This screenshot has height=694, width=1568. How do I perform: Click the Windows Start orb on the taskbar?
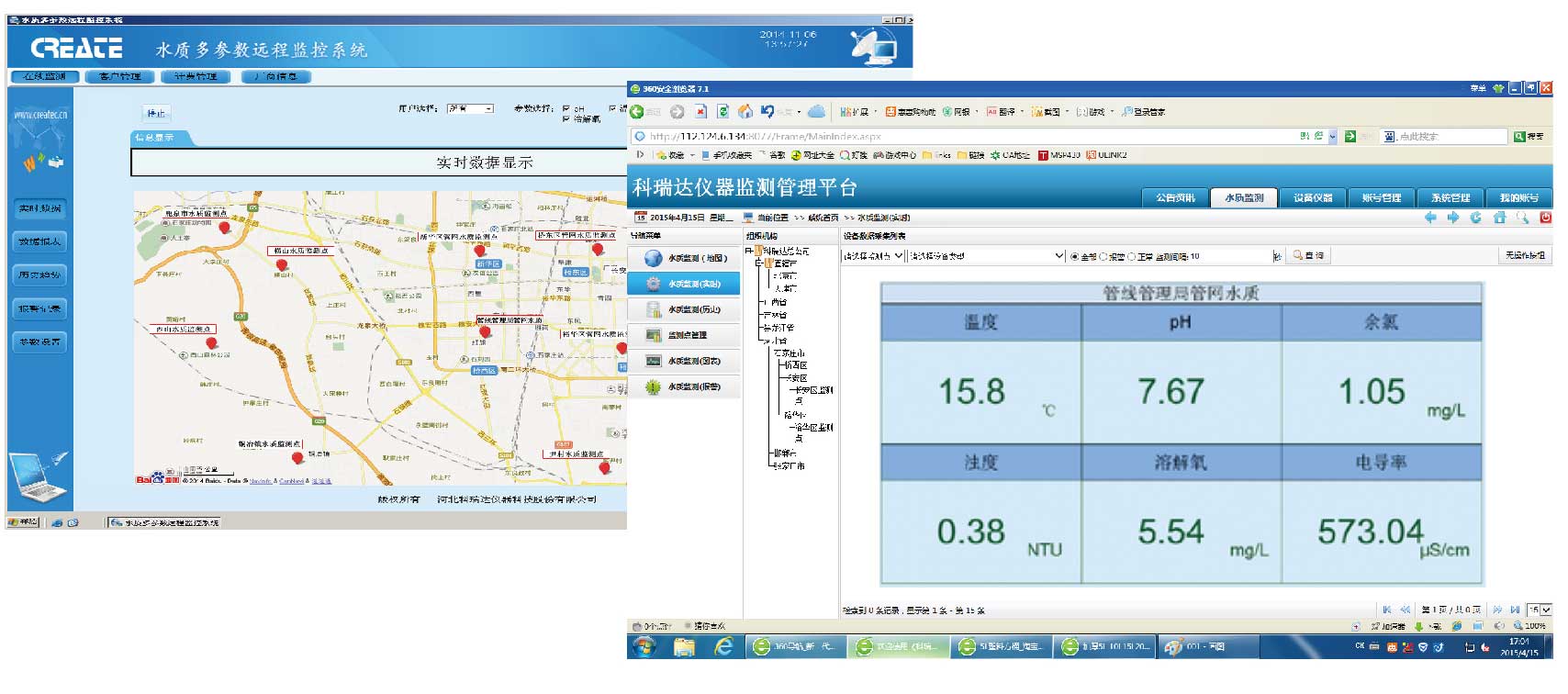[643, 647]
